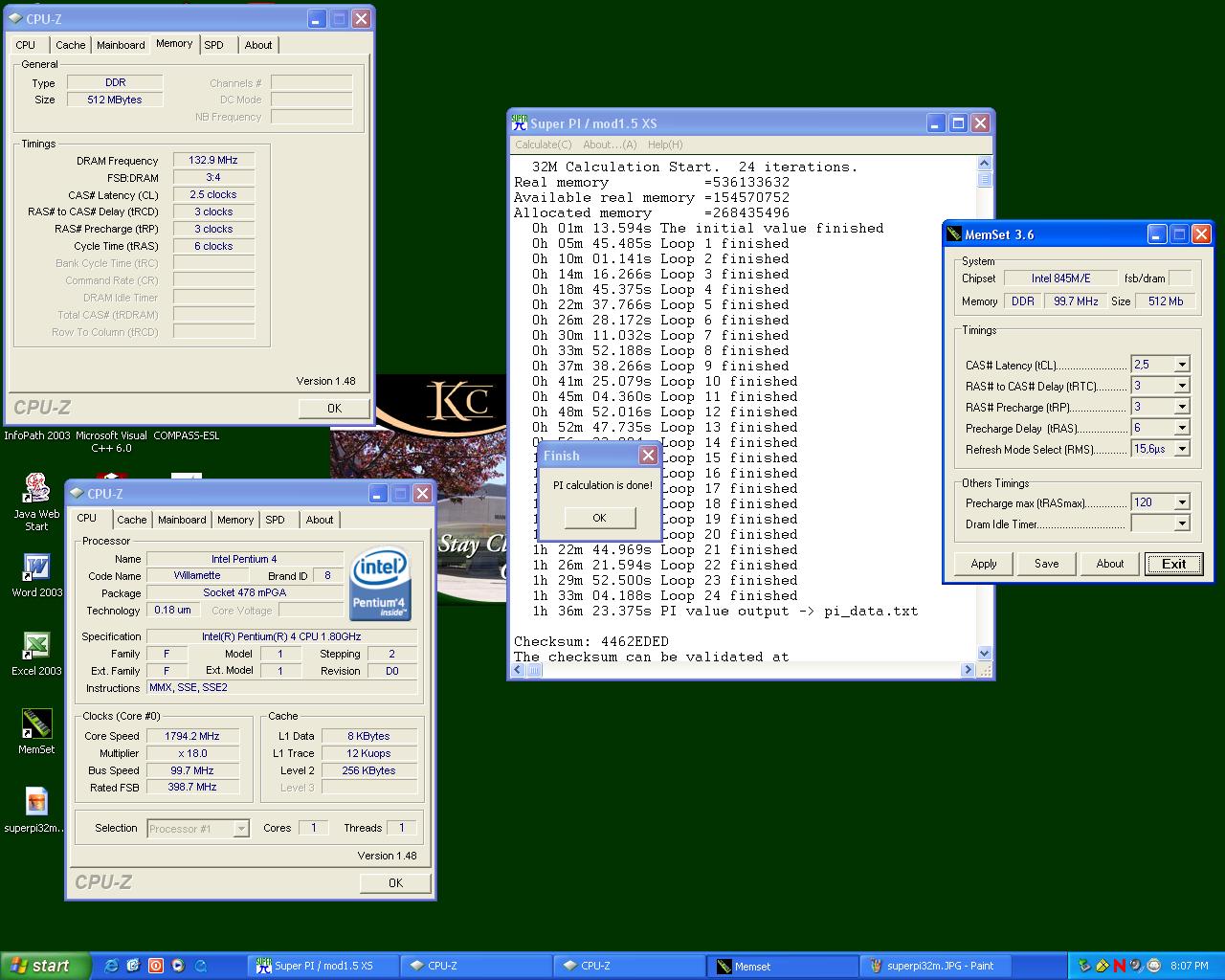Viewport: 1225px width, 980px height.
Task: Click the last quick launch icon before the Super PI button
Action: pos(200,966)
